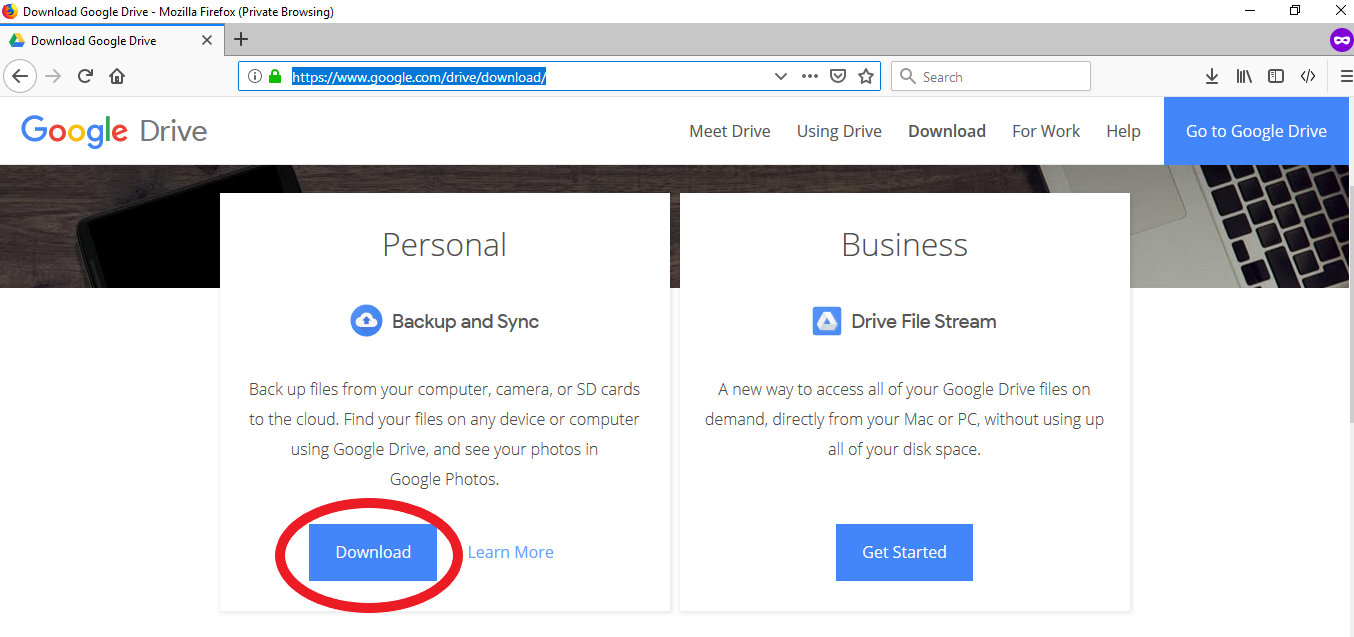Select the Download Google Drive tab
The image size is (1354, 637).
click(110, 41)
